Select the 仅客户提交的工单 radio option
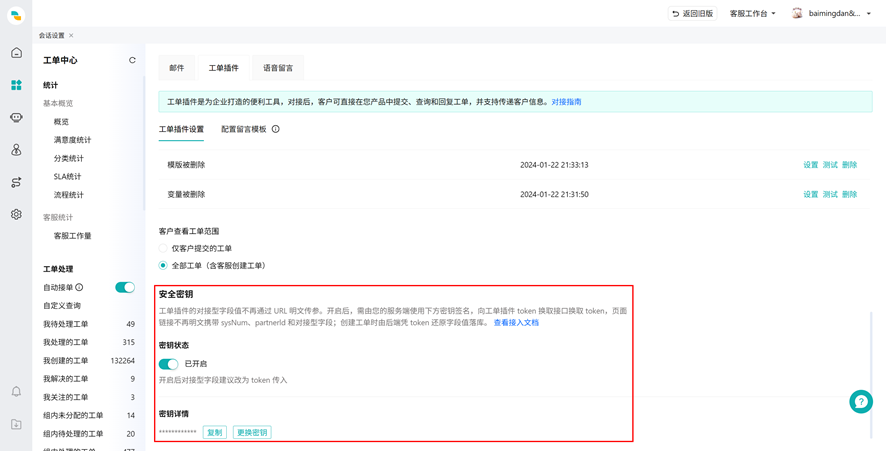Screen dimensions: 886x451 pos(163,248)
